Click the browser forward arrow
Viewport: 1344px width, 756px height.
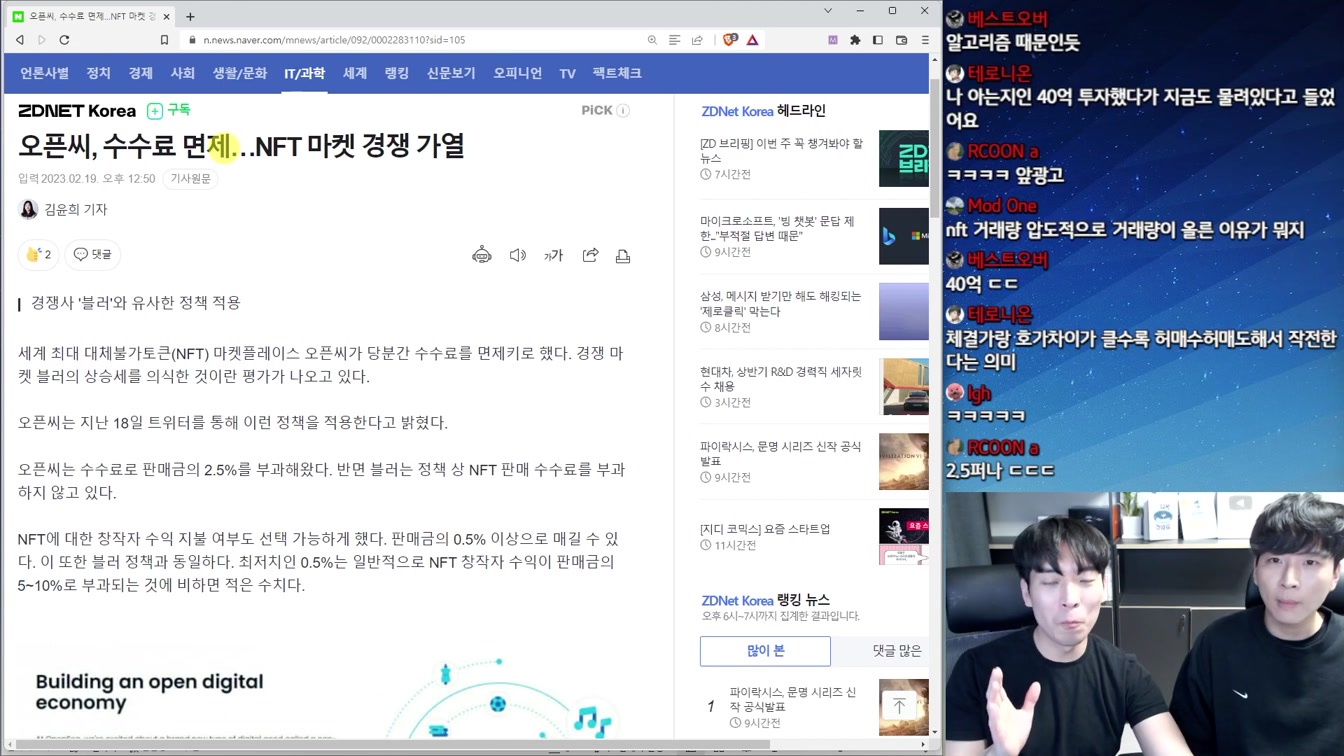coord(42,40)
